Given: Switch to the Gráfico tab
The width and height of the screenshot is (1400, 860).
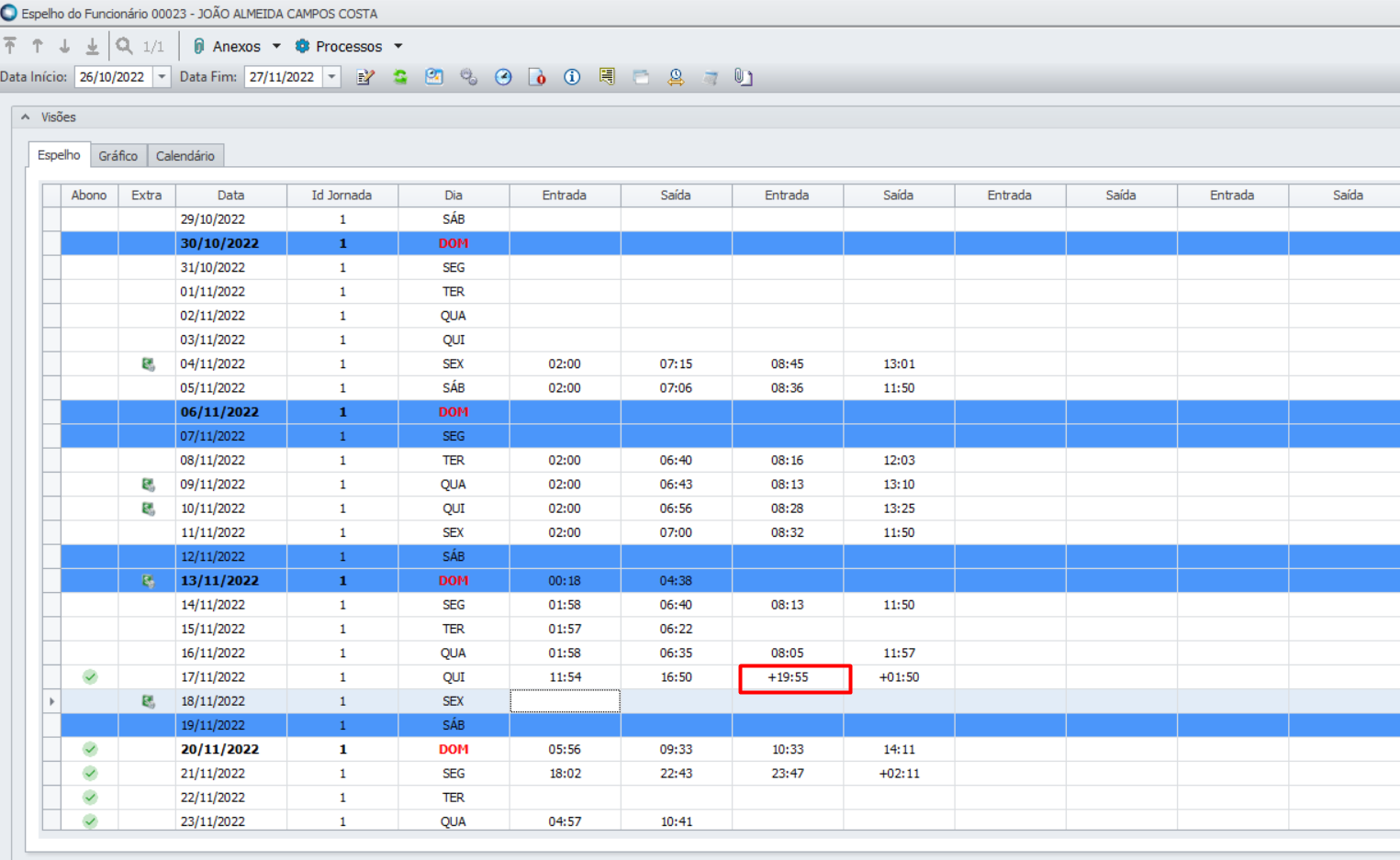Looking at the screenshot, I should click(x=118, y=156).
